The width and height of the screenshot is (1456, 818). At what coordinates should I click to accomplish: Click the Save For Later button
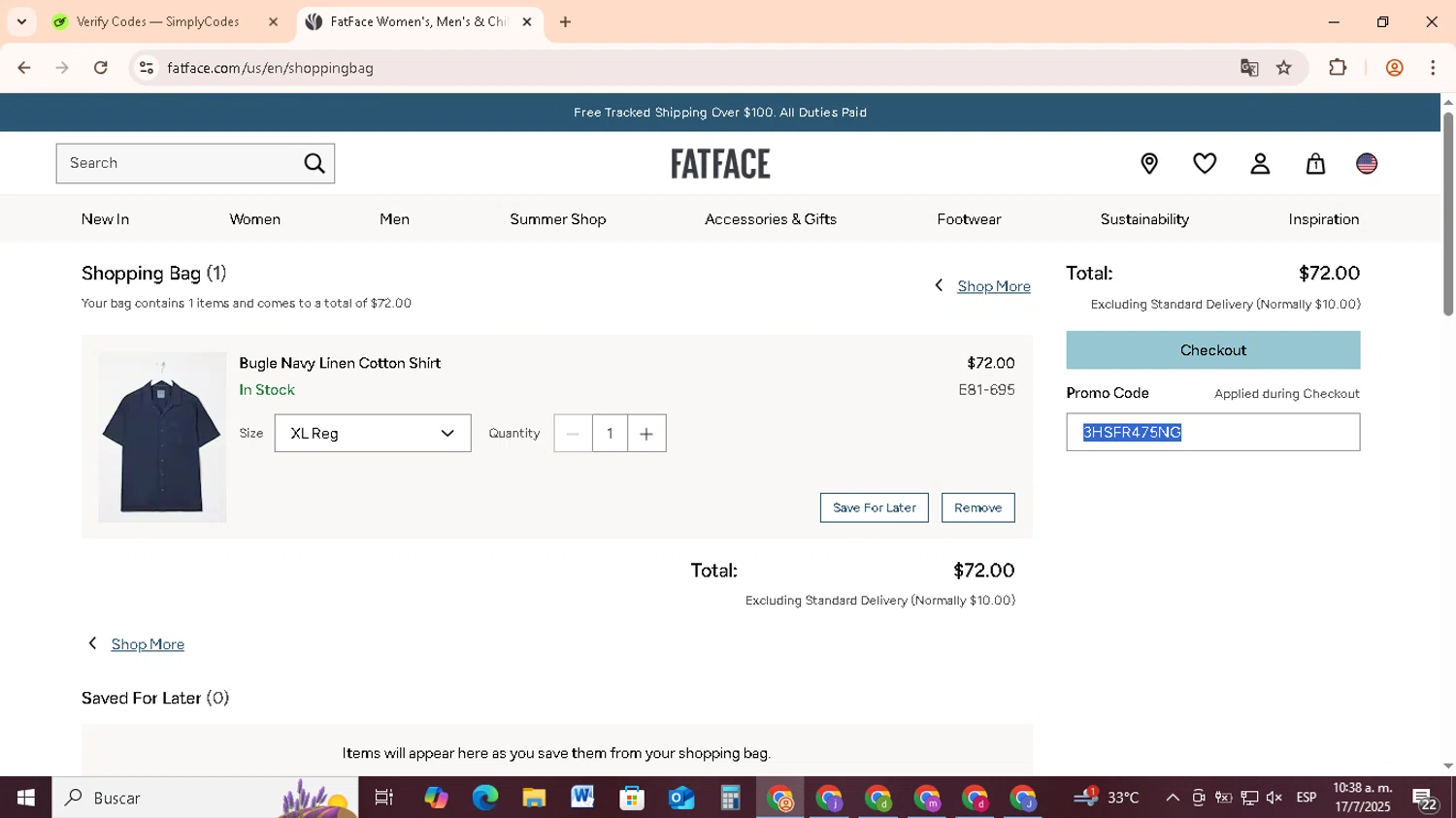pos(874,507)
